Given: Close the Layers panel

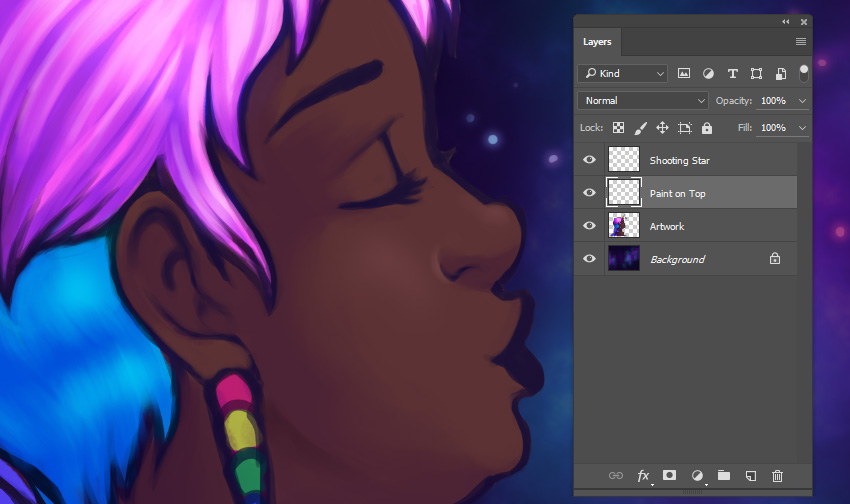Looking at the screenshot, I should click(x=804, y=22).
